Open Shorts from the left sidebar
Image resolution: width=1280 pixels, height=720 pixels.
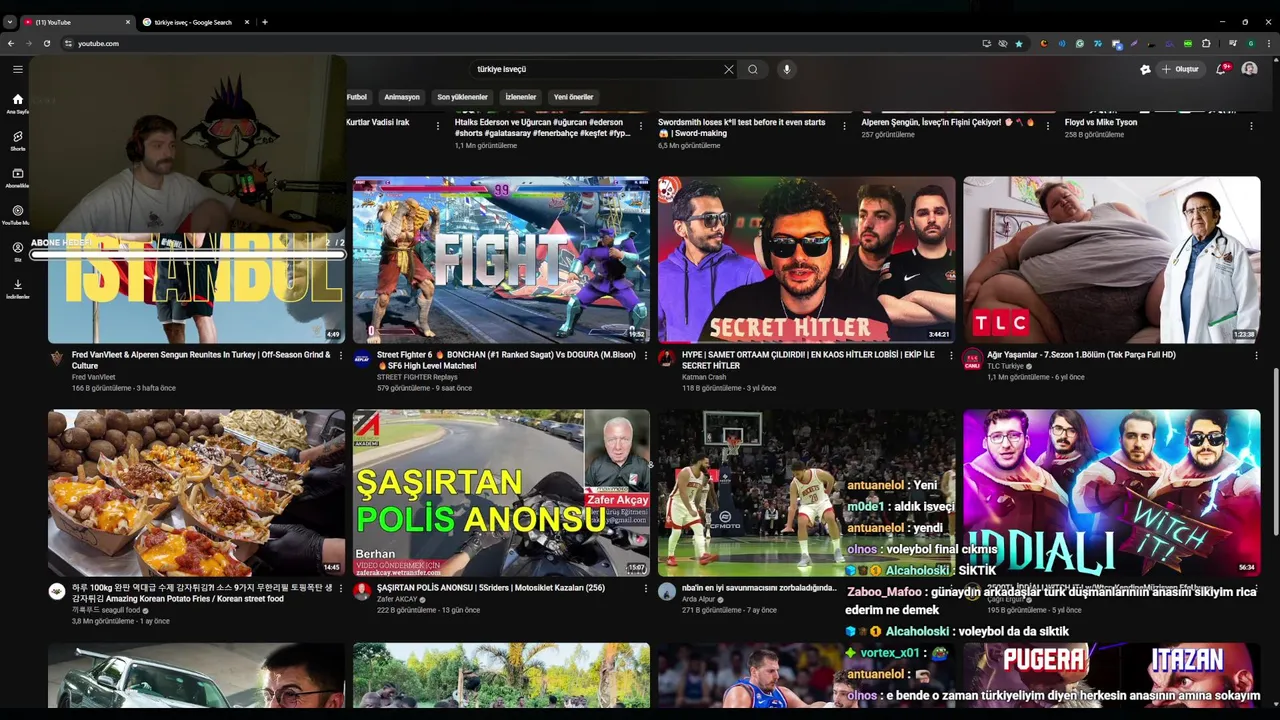click(17, 141)
